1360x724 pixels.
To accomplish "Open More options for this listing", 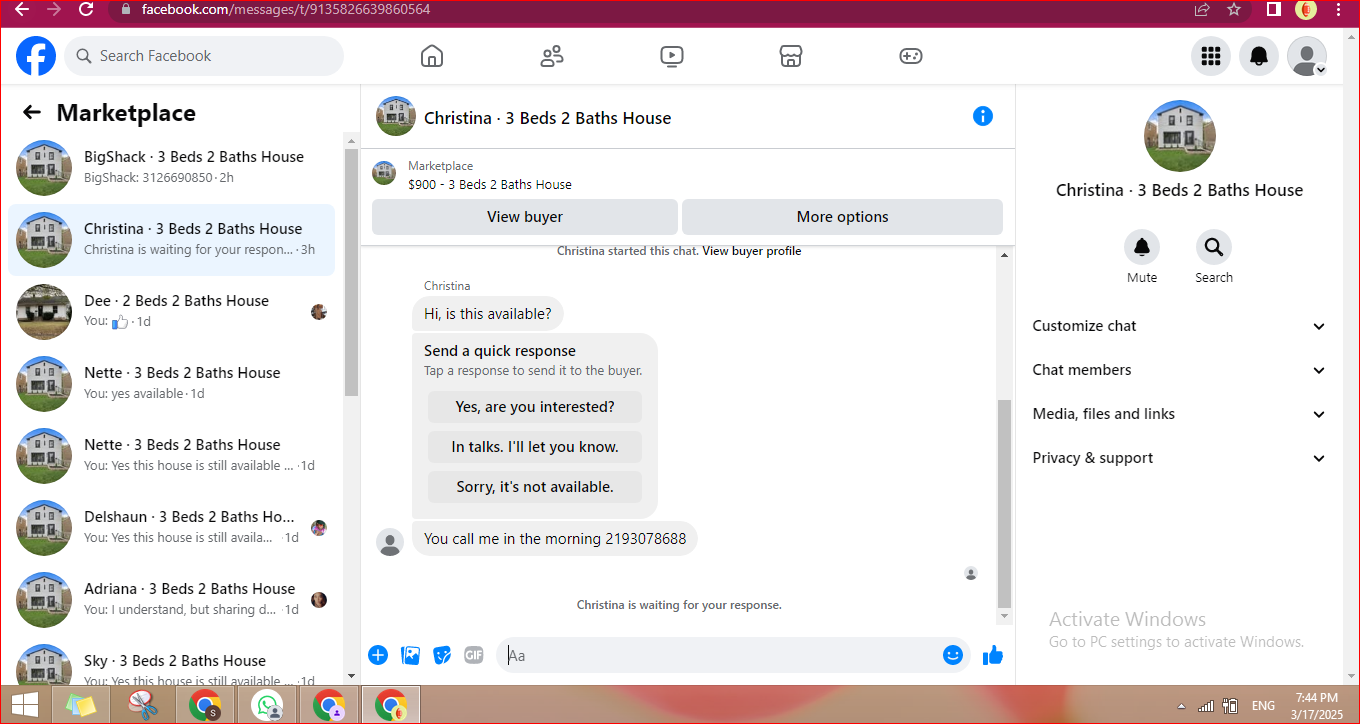I will point(842,217).
